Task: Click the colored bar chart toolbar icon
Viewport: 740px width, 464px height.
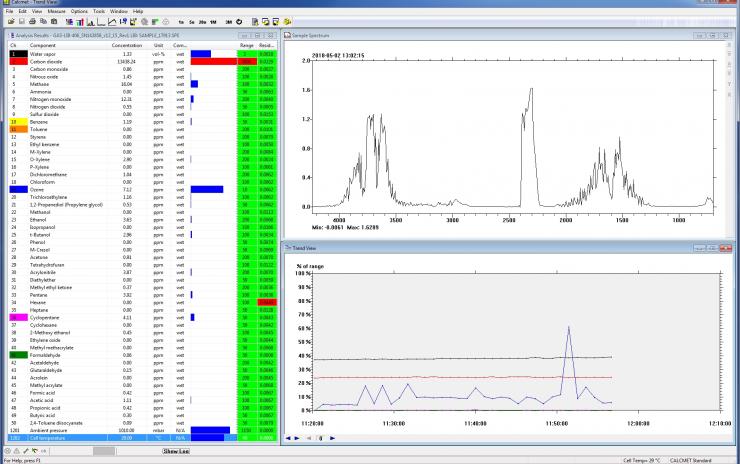Action: (80, 22)
